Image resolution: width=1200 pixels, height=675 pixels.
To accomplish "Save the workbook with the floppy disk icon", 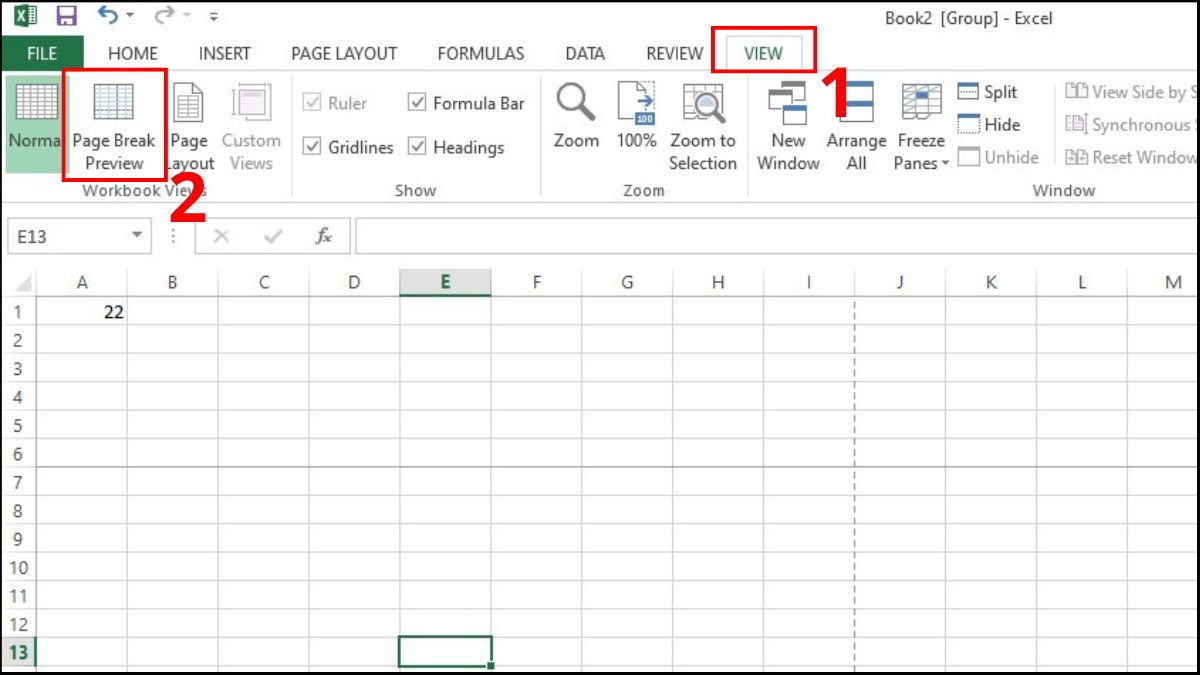I will click(x=66, y=16).
